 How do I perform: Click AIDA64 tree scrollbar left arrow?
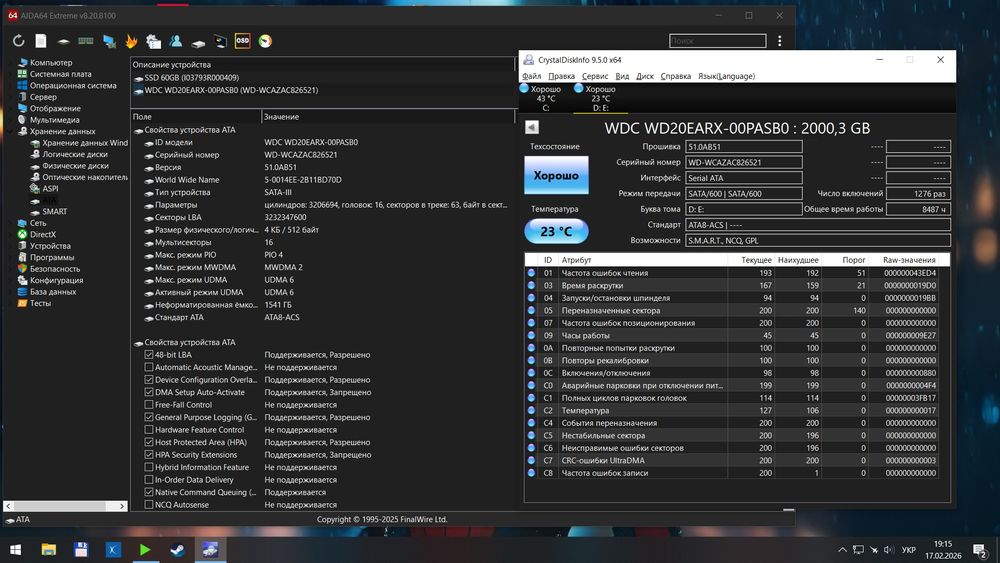pyautogui.click(x=8, y=506)
